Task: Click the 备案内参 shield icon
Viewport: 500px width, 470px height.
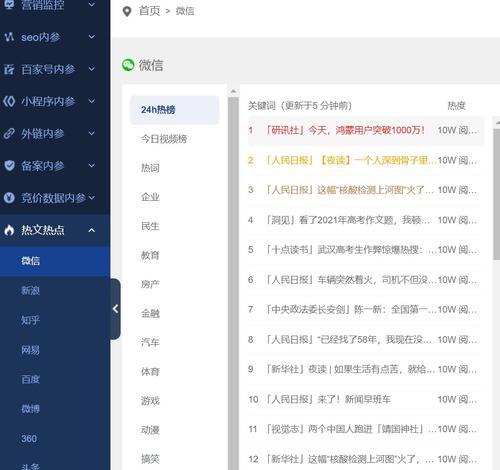Action: [x=9, y=165]
